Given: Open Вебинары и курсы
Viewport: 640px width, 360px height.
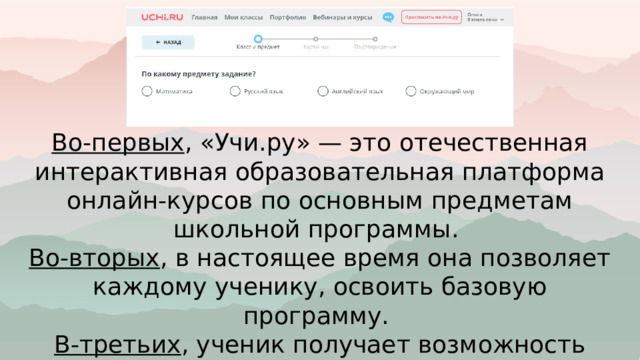Looking at the screenshot, I should 342,18.
